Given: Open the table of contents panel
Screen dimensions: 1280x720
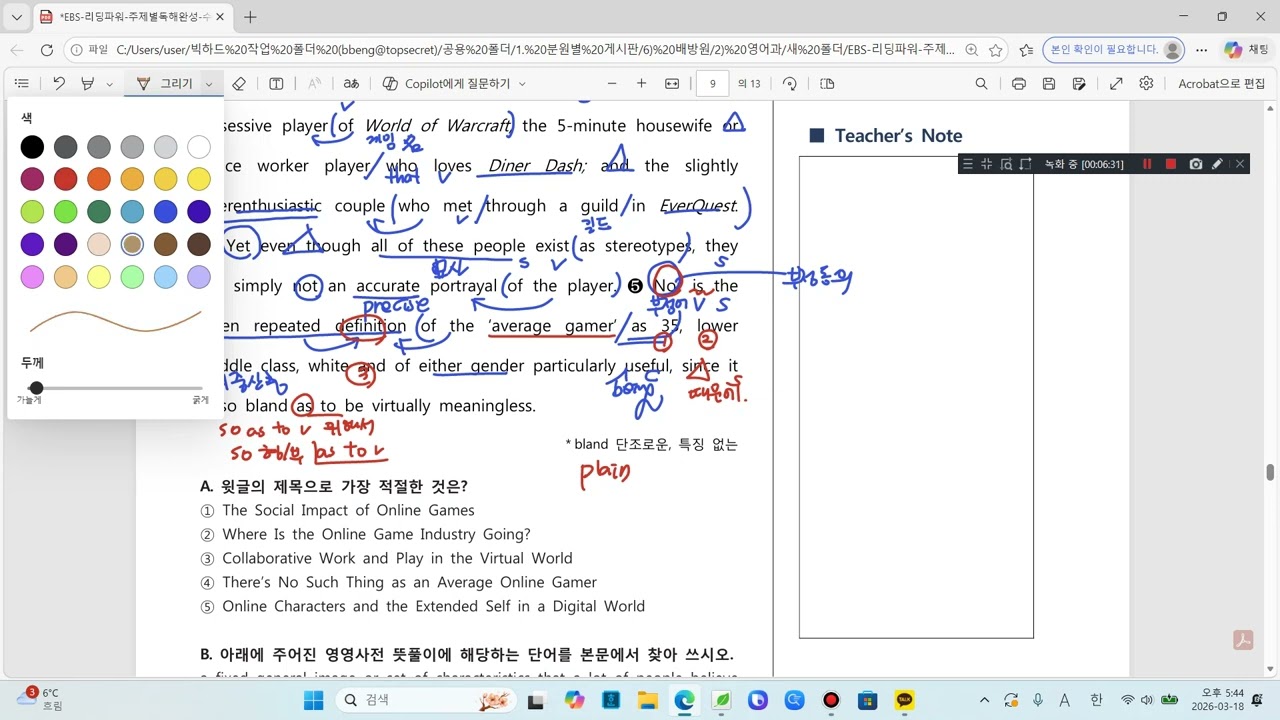Looking at the screenshot, I should [21, 84].
